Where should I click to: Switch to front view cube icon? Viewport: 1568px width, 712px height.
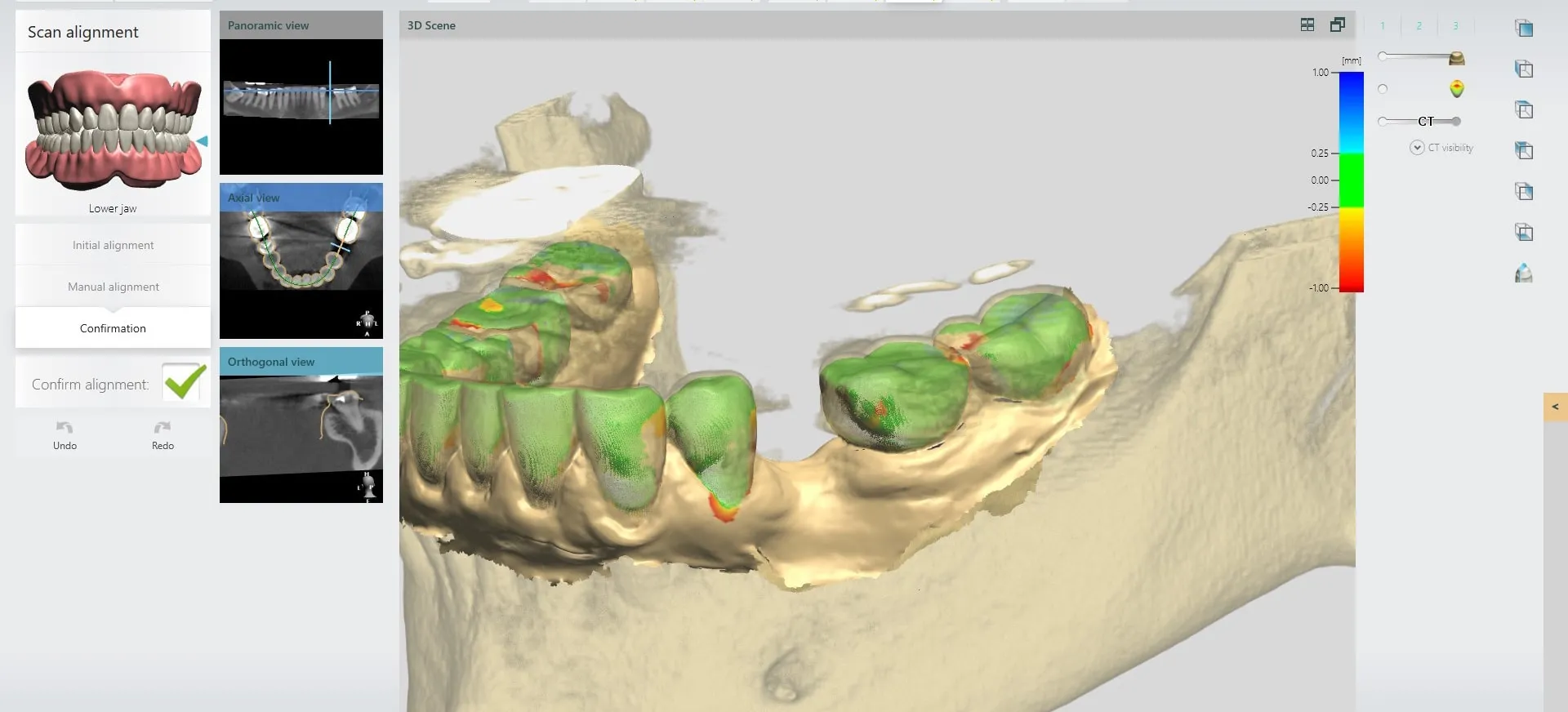[1523, 29]
